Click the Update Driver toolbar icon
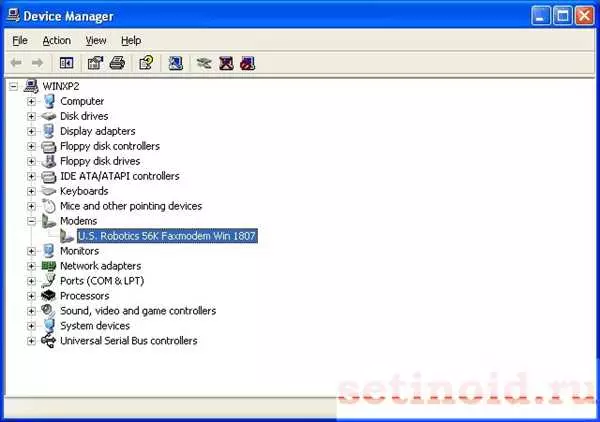 click(x=204, y=63)
